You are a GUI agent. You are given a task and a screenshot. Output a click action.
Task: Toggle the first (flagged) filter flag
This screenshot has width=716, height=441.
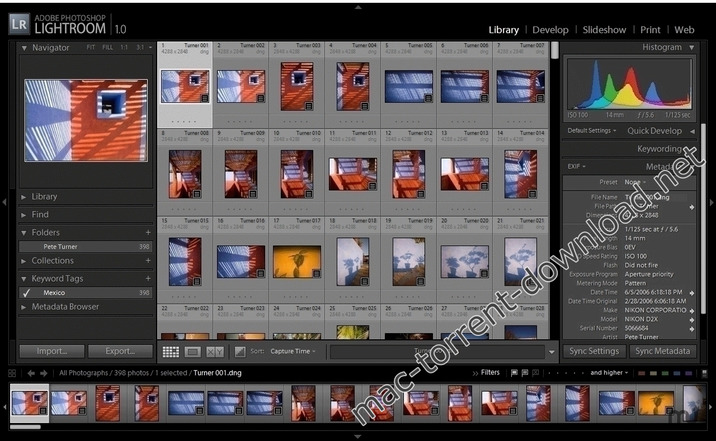[514, 373]
